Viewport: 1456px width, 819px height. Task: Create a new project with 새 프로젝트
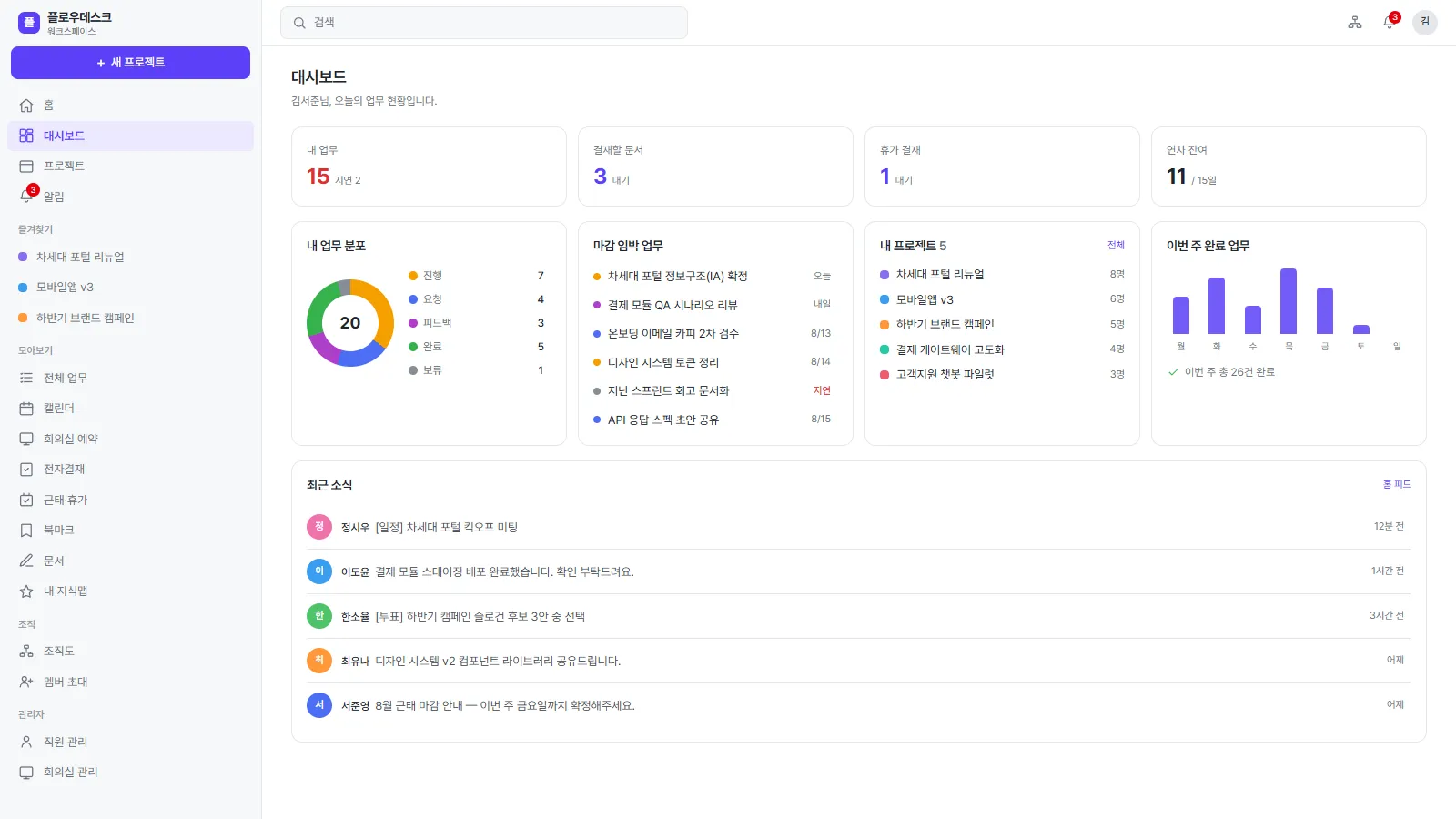point(130,63)
